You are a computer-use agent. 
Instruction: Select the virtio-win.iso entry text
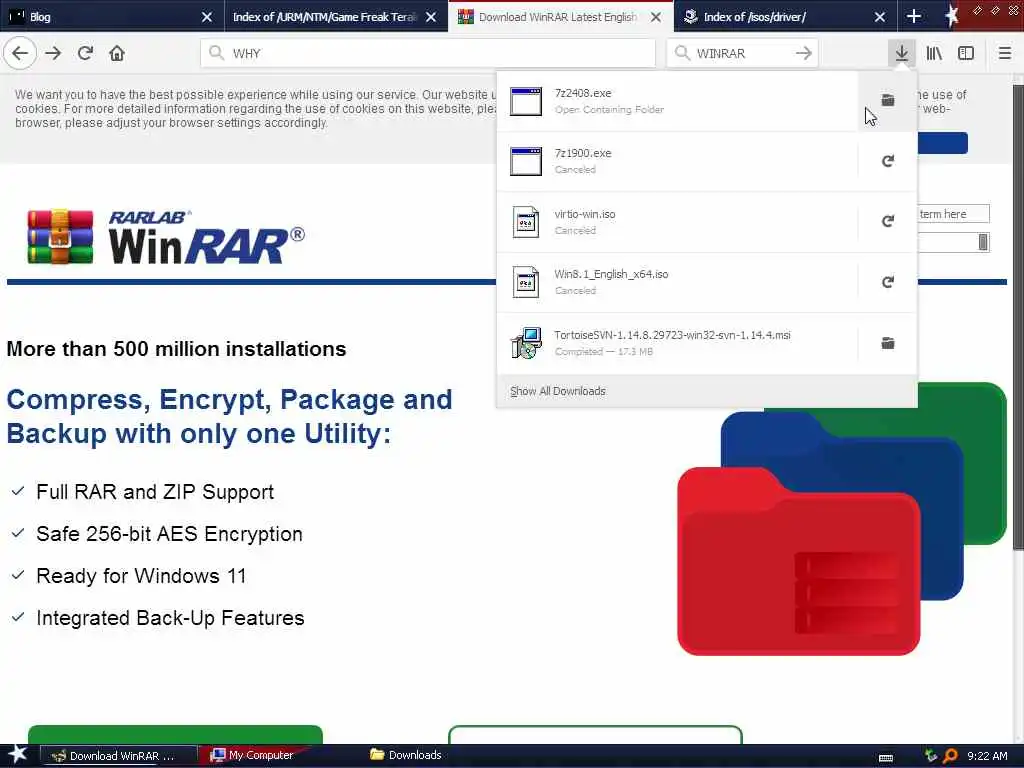point(584,214)
